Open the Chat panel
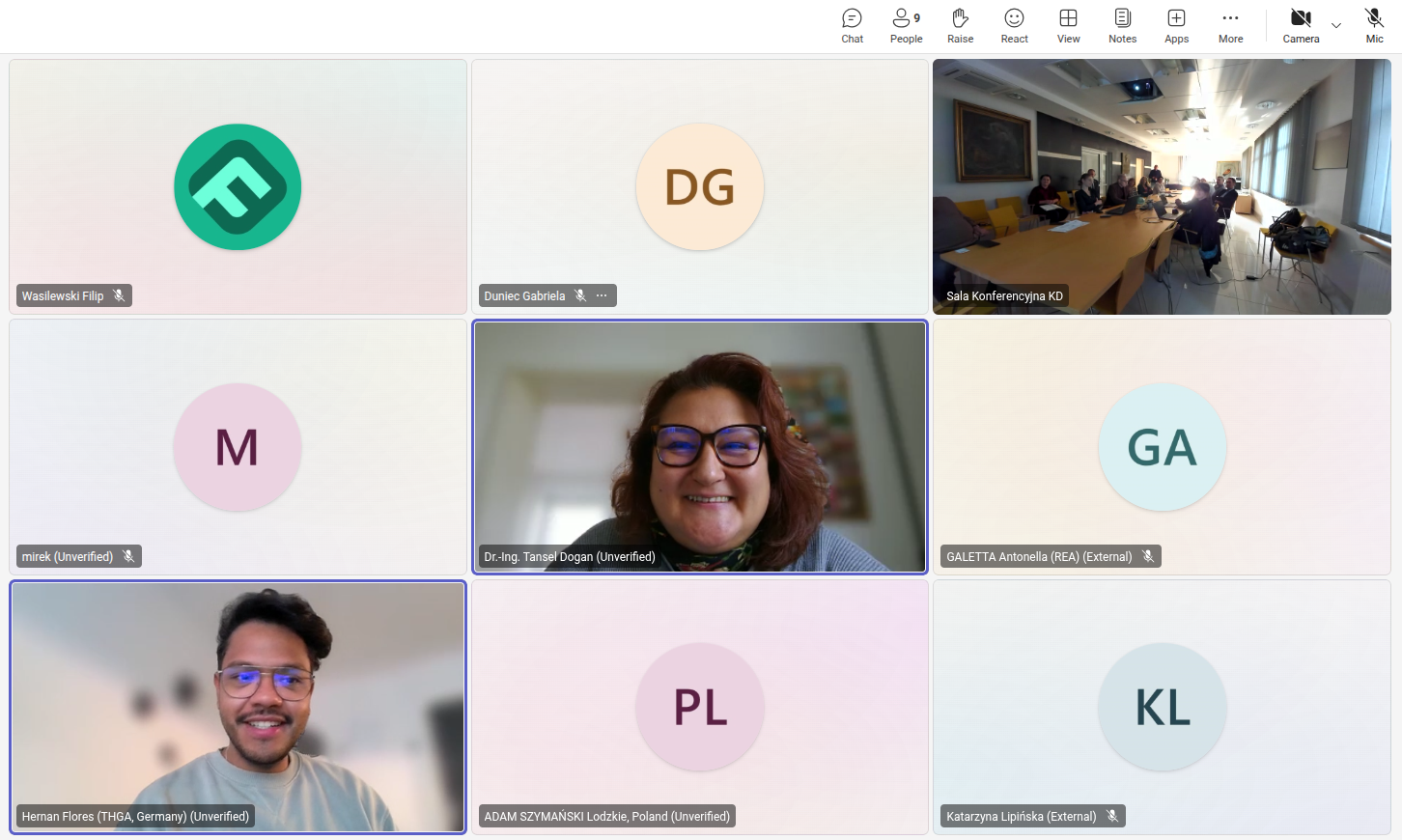1402x840 pixels. (852, 26)
